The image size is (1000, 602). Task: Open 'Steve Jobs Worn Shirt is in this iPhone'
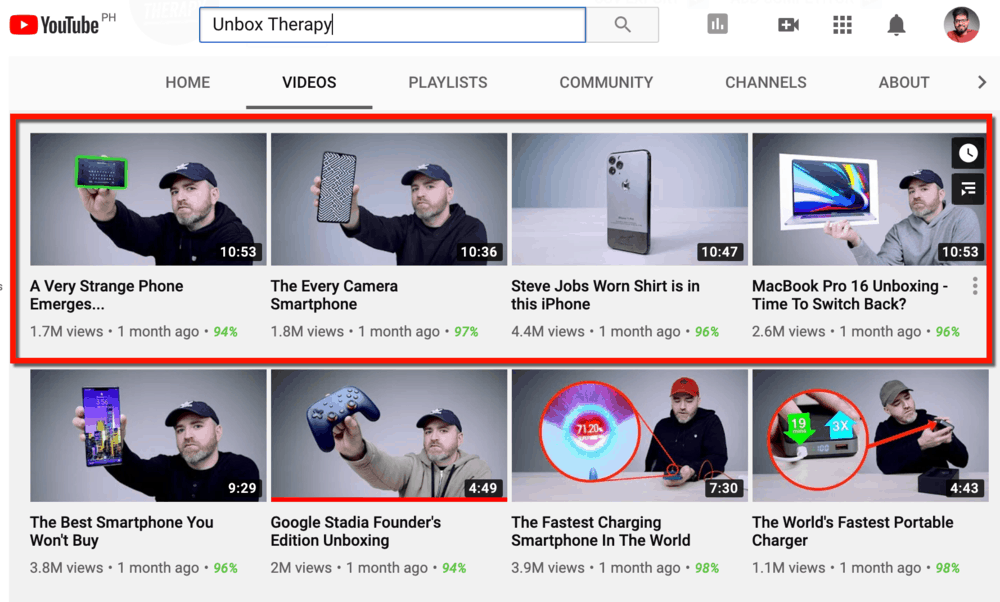605,295
